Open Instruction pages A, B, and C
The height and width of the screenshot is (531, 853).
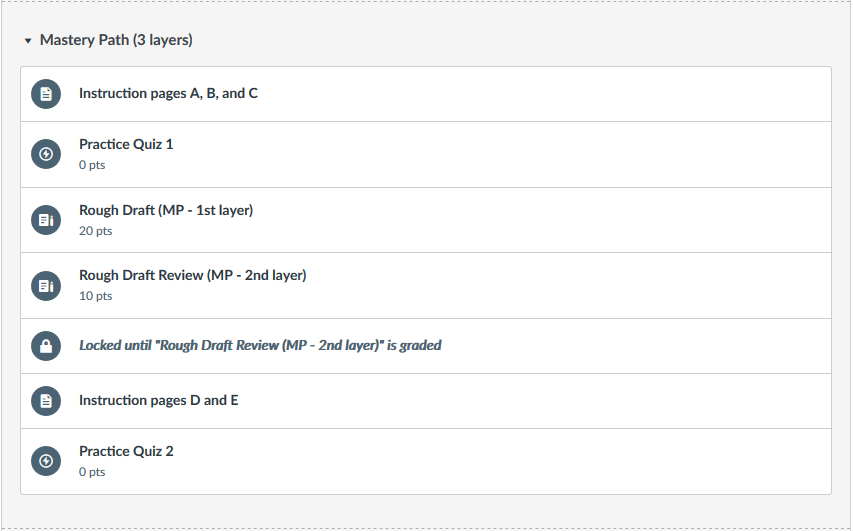(168, 94)
